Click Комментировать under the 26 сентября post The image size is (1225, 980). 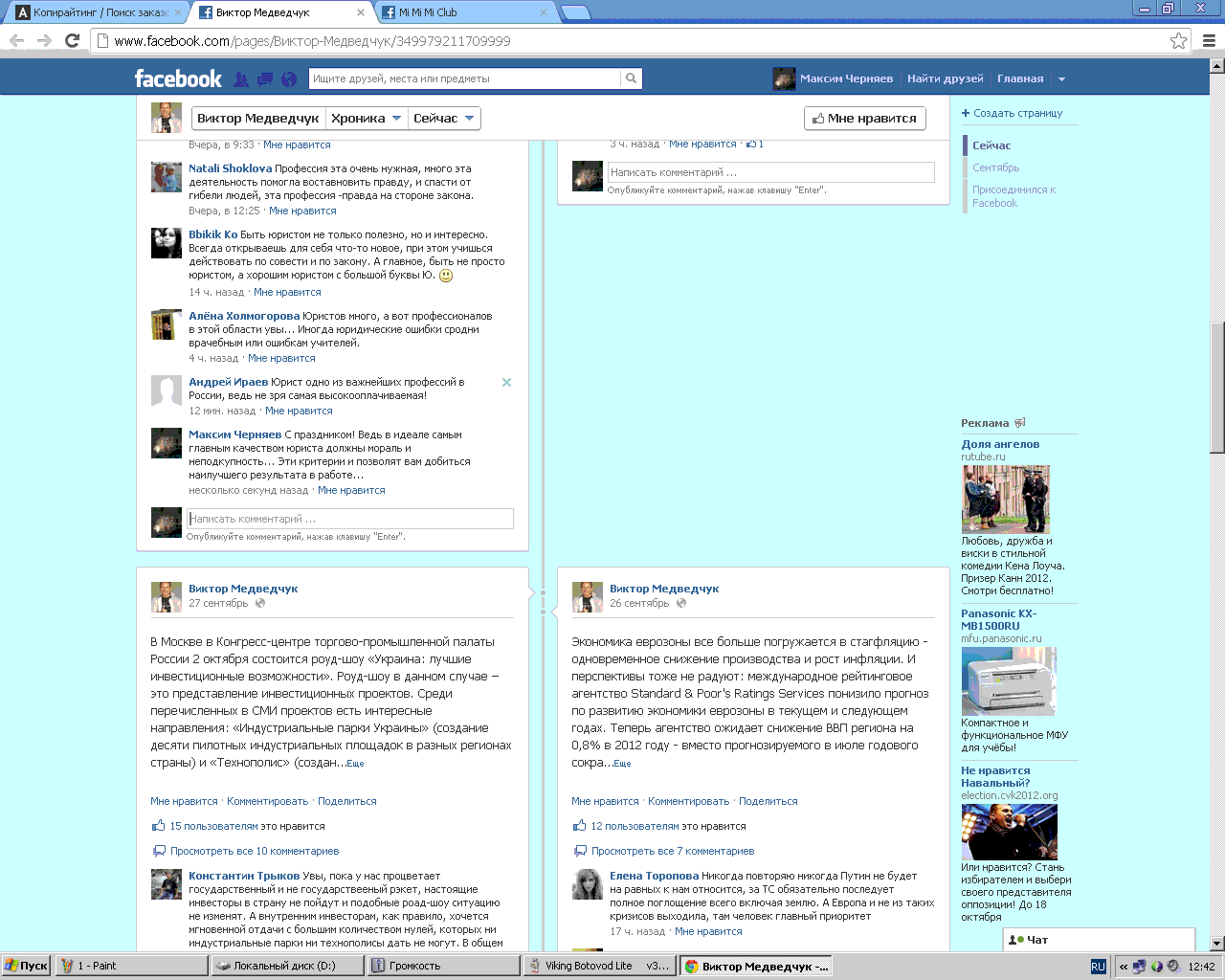pyautogui.click(x=688, y=801)
